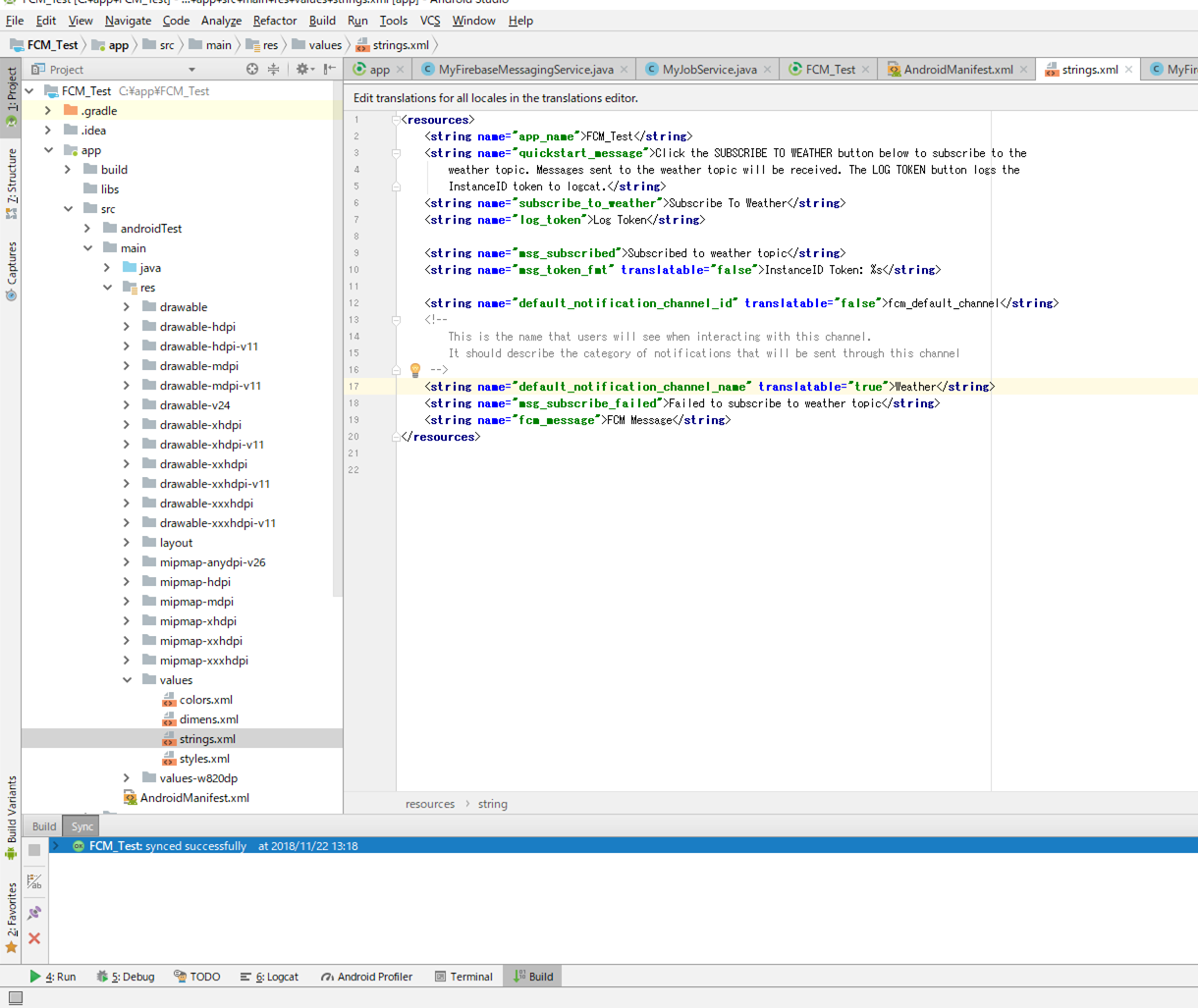This screenshot has width=1198, height=1008.
Task: Toggle tool window buttons bottom-left
Action: pyautogui.click(x=15, y=998)
